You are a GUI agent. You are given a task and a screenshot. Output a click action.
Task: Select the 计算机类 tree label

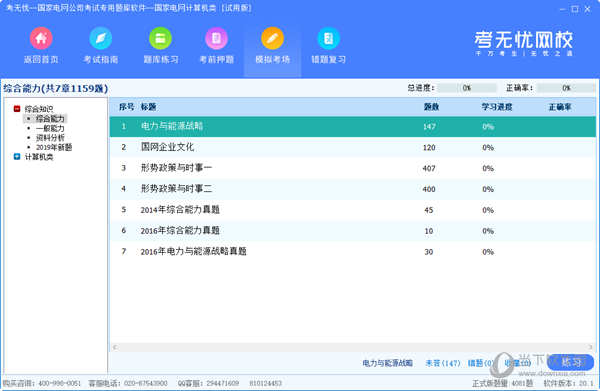coord(39,157)
